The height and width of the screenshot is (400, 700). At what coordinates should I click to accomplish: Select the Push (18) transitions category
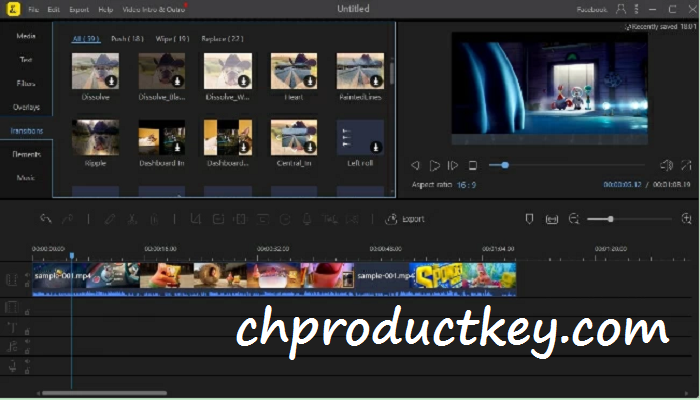pos(127,39)
